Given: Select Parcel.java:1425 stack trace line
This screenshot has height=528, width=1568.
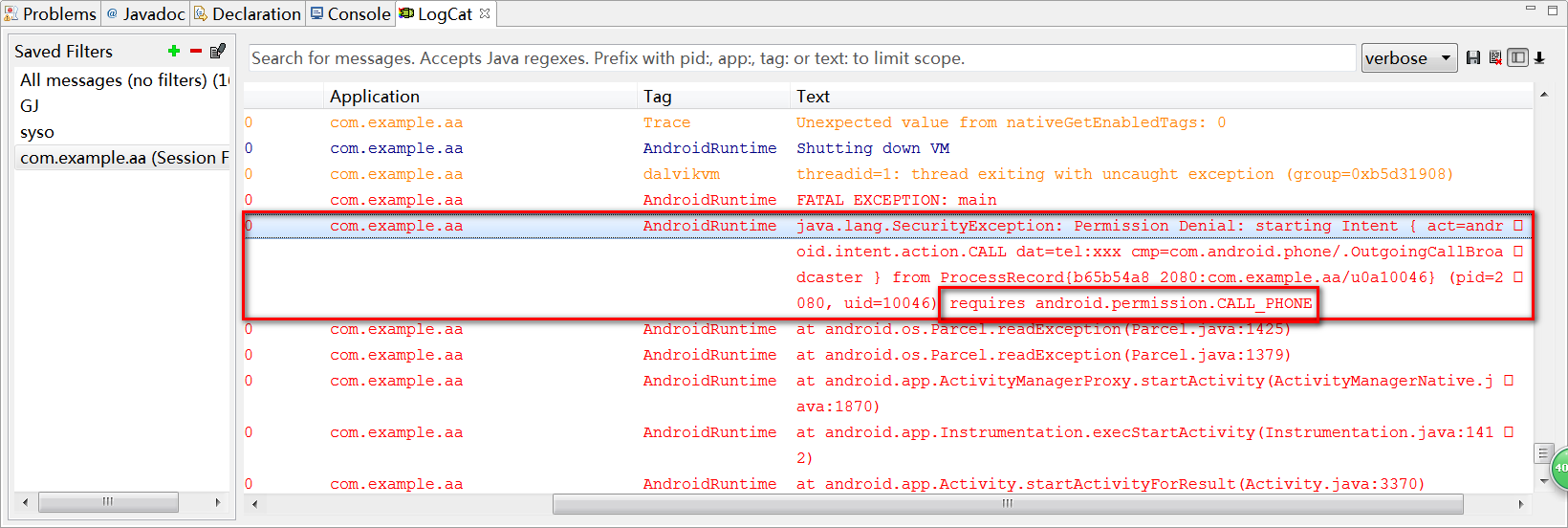Looking at the screenshot, I should coord(888,329).
